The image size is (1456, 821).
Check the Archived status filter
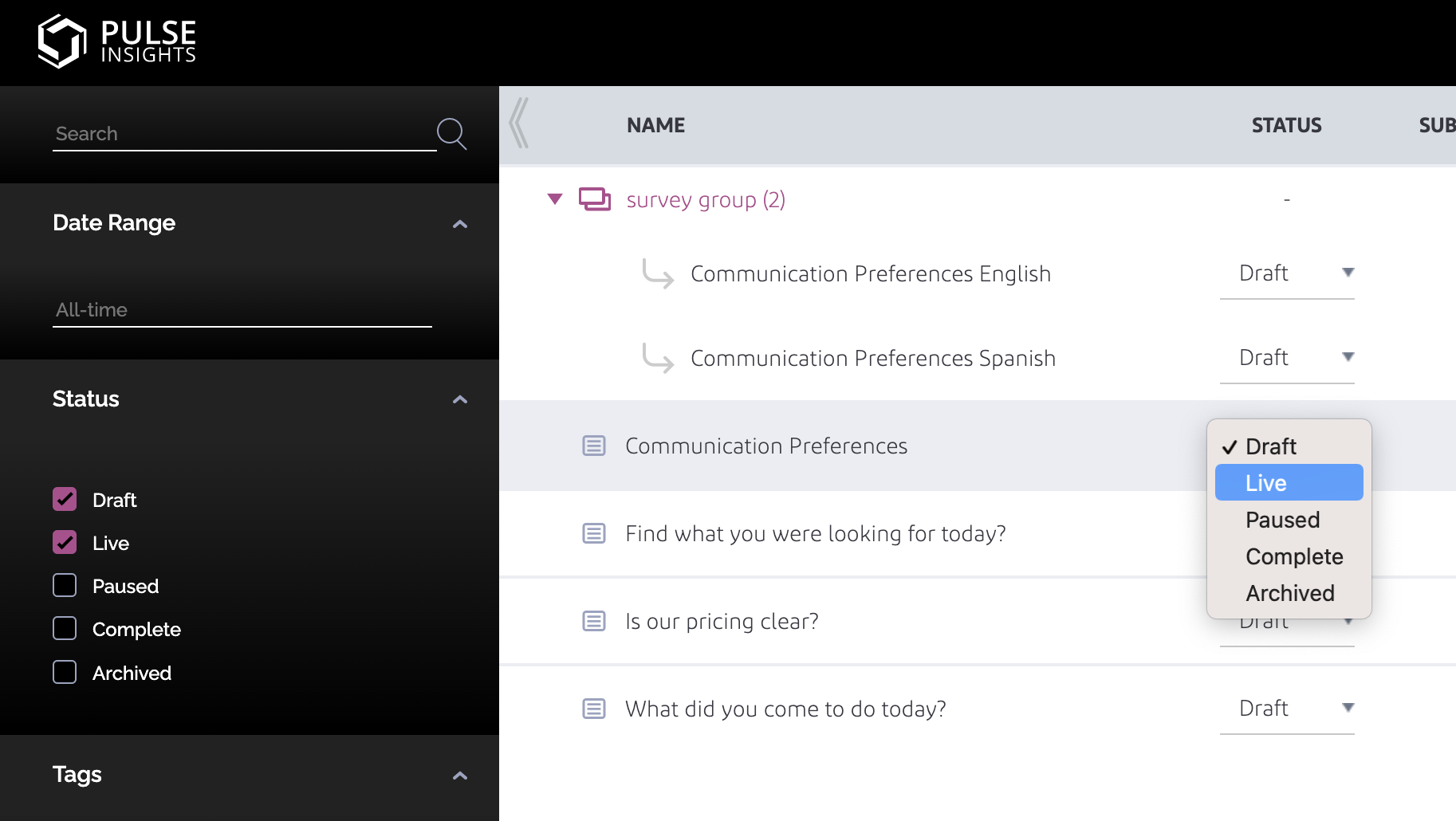coord(65,673)
